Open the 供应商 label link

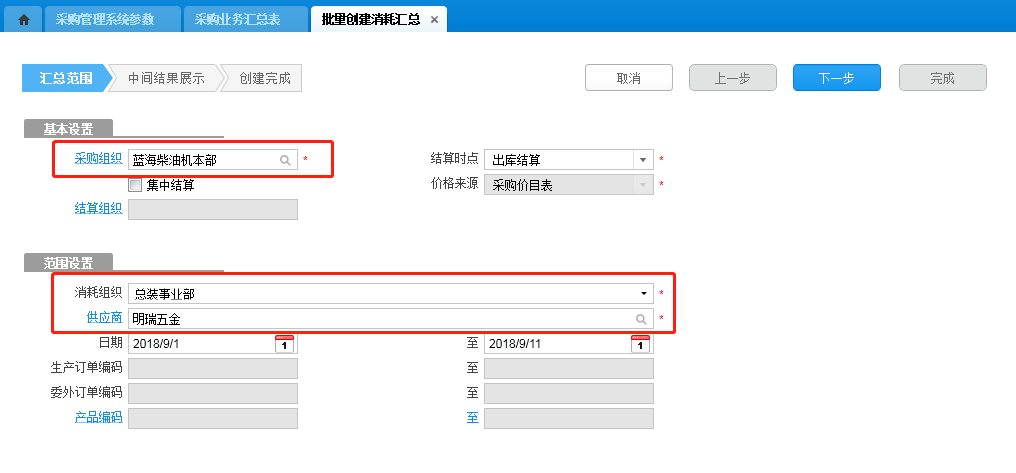[x=104, y=318]
